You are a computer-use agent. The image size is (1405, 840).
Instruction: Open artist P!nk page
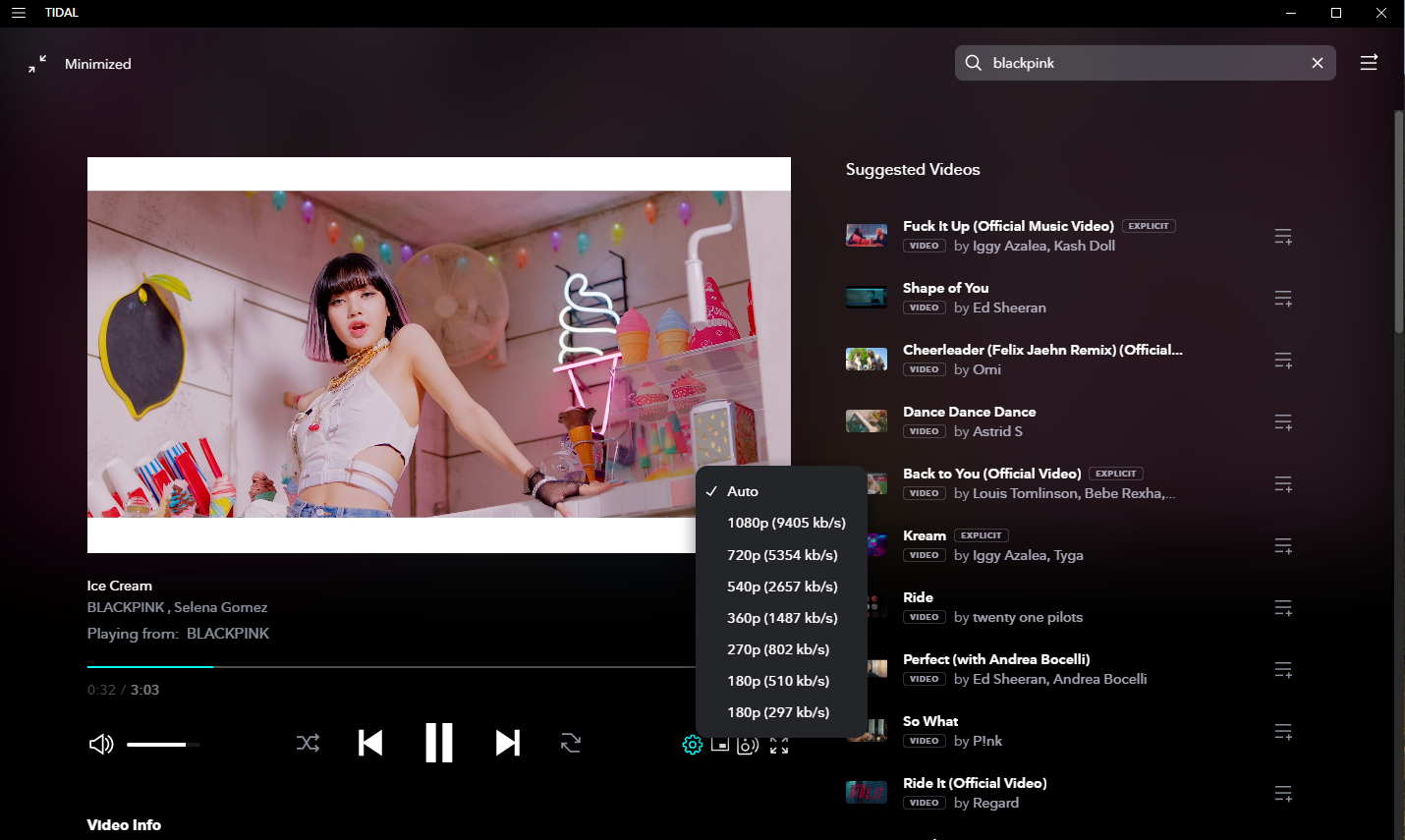(x=987, y=741)
